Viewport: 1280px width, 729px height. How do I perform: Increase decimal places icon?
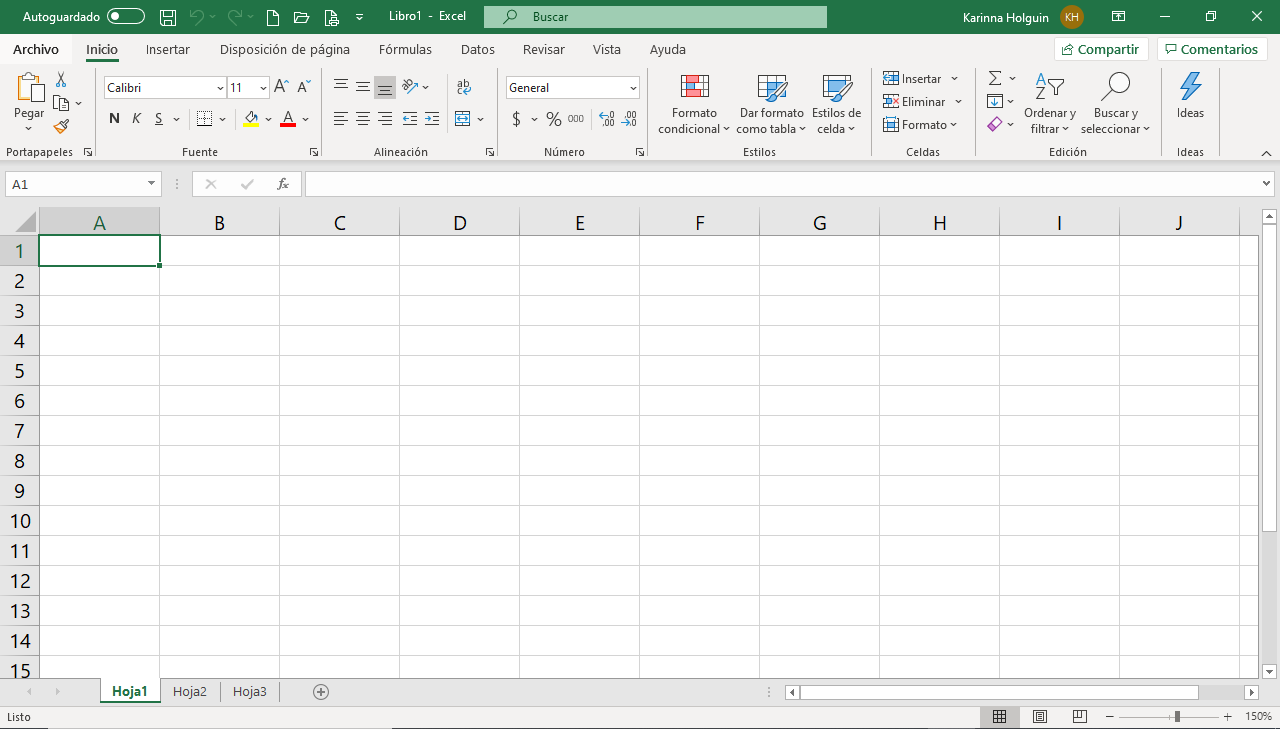(x=606, y=118)
